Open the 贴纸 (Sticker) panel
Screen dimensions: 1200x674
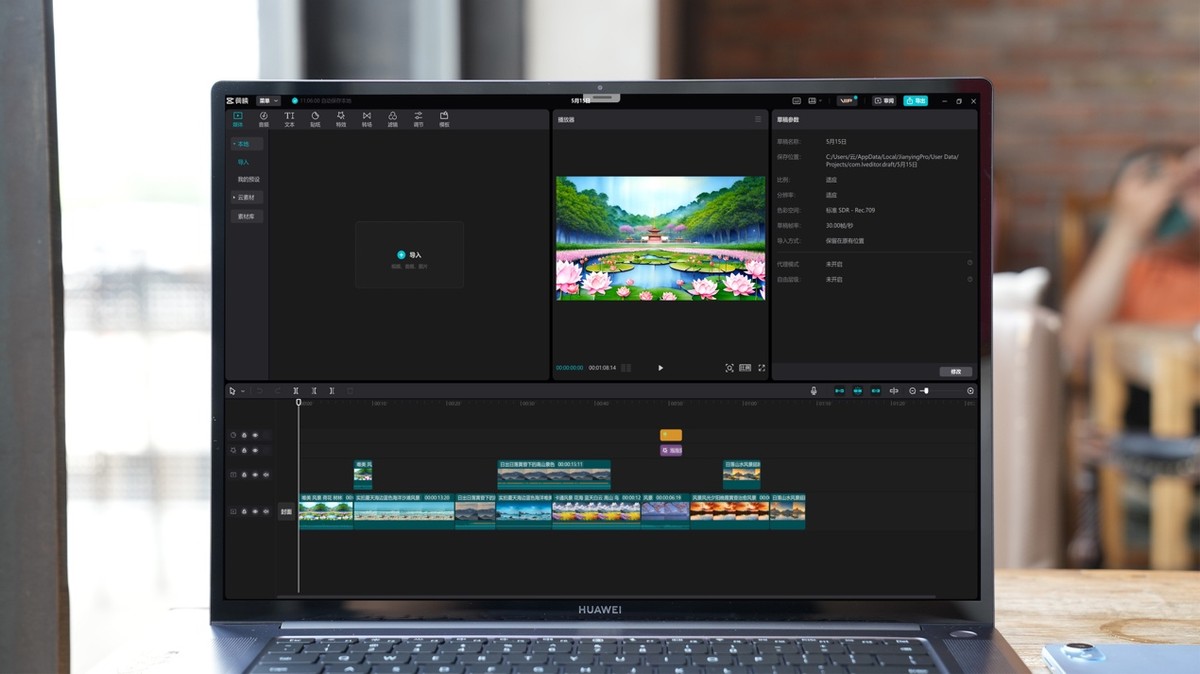(x=315, y=119)
